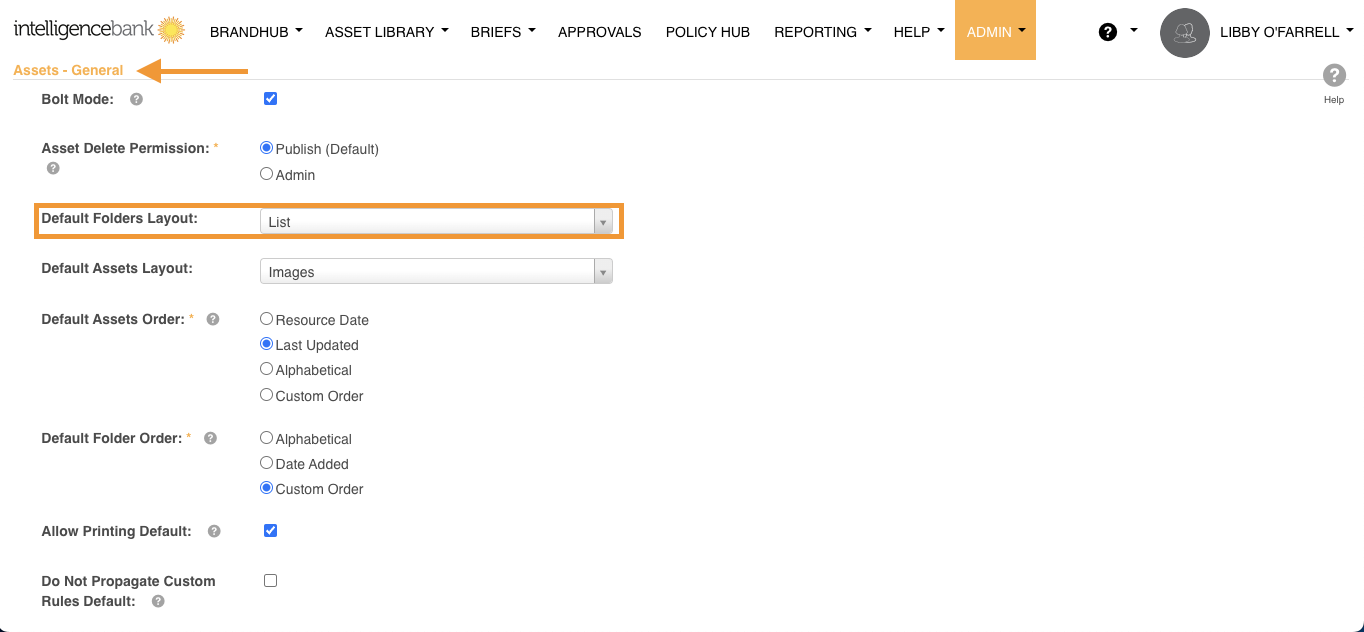Click the Asset Delete Permission info icon
Viewport: 1364px width, 632px height.
53,168
